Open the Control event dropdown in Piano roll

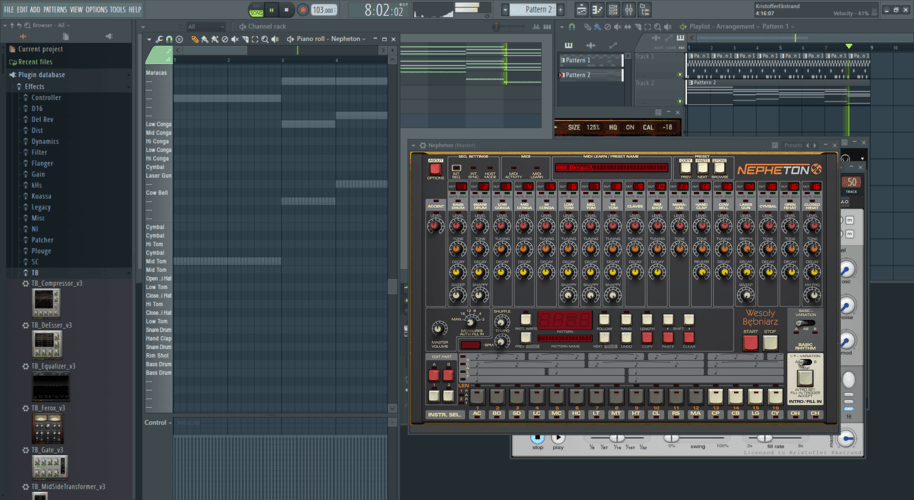point(158,422)
